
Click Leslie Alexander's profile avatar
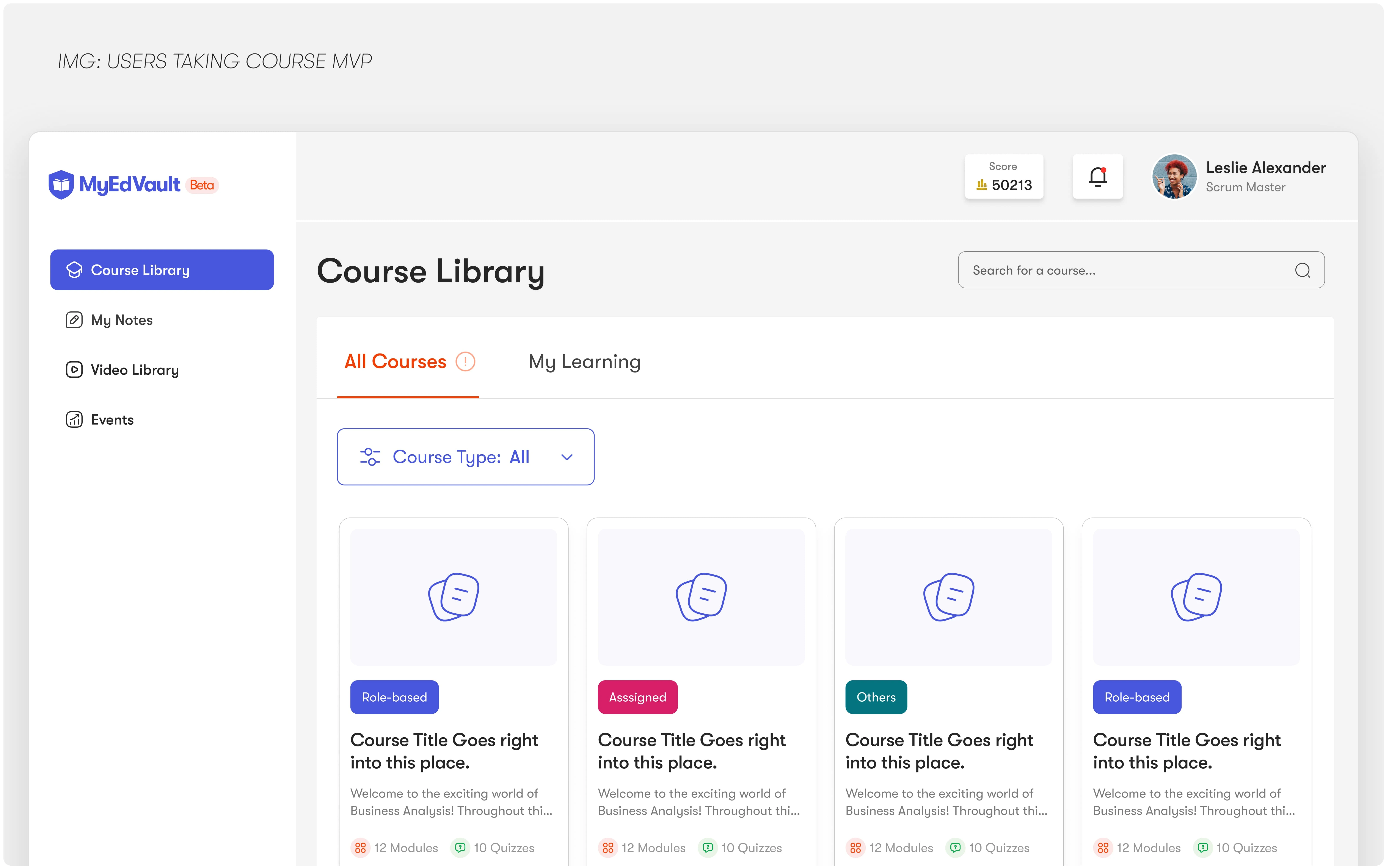[1175, 176]
